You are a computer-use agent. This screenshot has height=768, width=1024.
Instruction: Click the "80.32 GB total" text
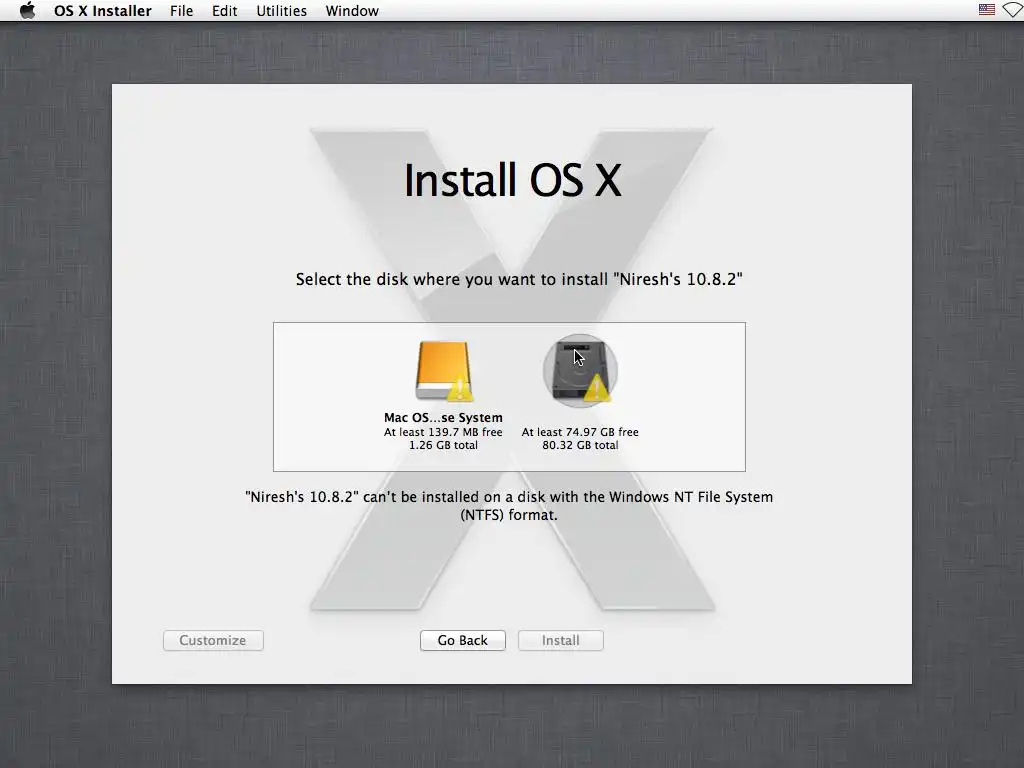pos(580,445)
